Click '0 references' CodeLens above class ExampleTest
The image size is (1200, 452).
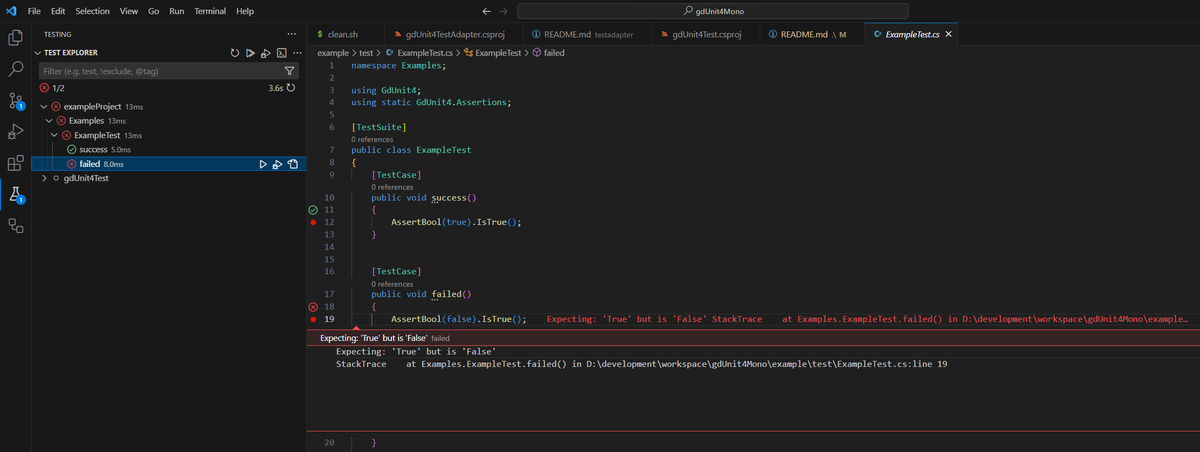372,139
